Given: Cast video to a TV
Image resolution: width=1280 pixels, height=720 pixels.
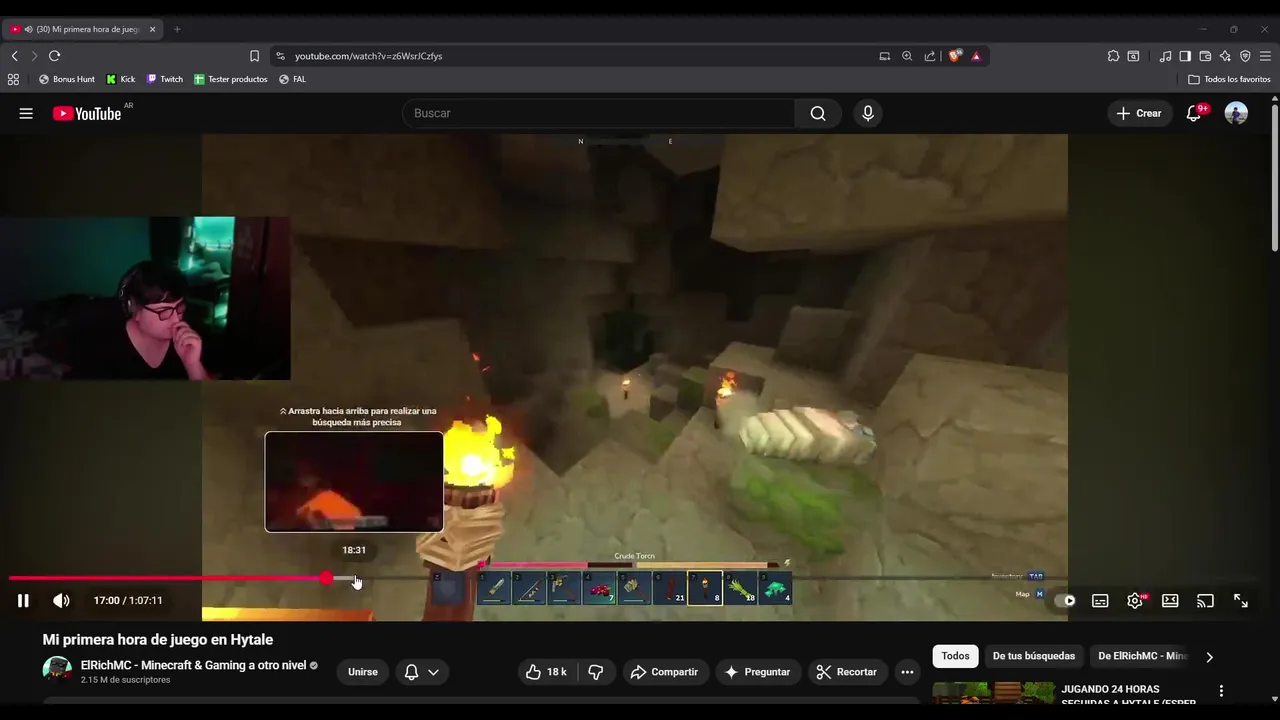Looking at the screenshot, I should pos(1205,601).
